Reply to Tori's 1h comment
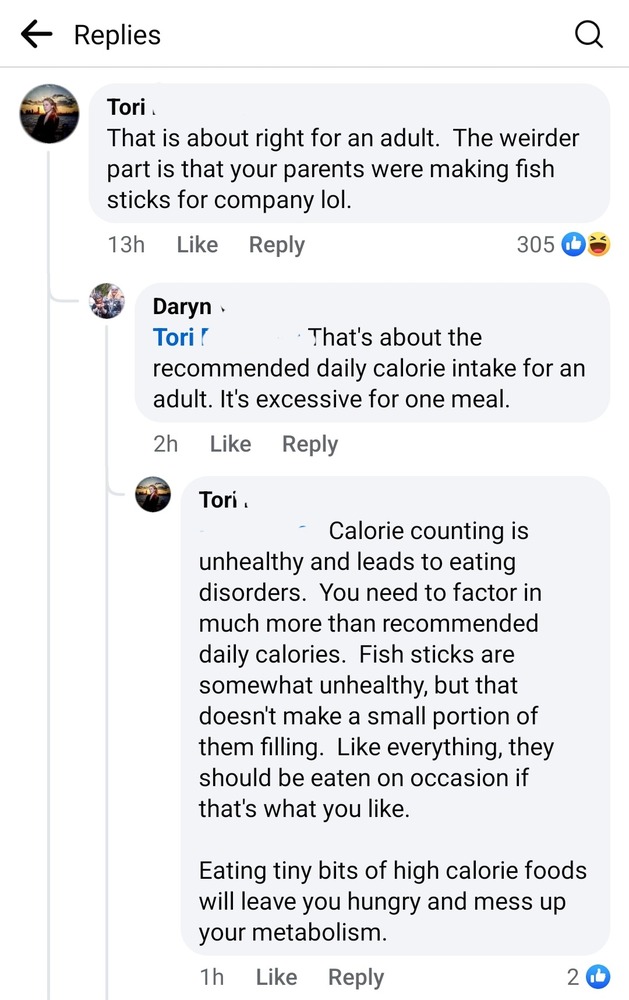Screen dimensions: 629x1000 (x=356, y=977)
